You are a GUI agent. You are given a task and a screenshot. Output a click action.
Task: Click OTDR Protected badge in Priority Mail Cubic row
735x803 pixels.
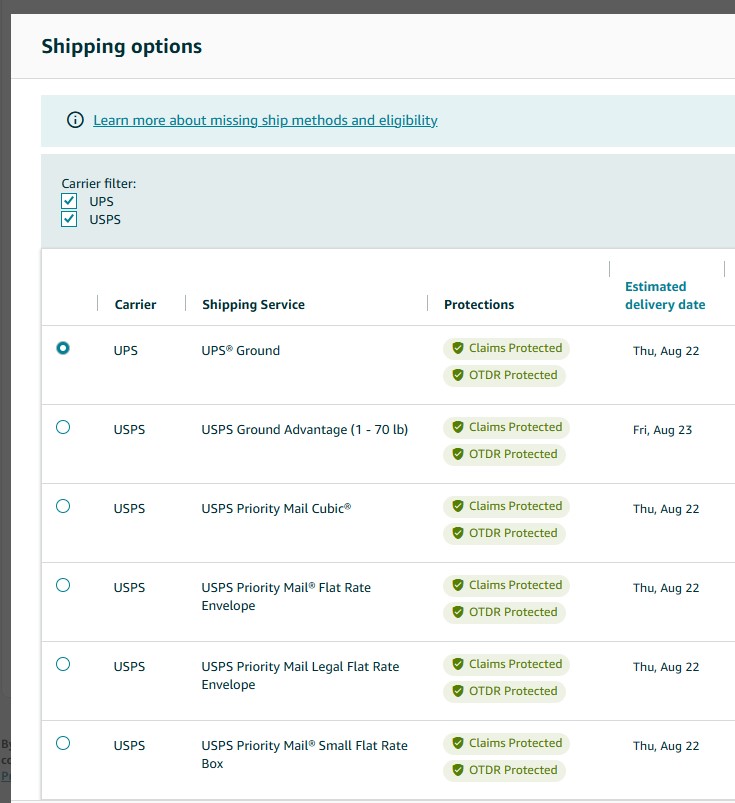505,533
